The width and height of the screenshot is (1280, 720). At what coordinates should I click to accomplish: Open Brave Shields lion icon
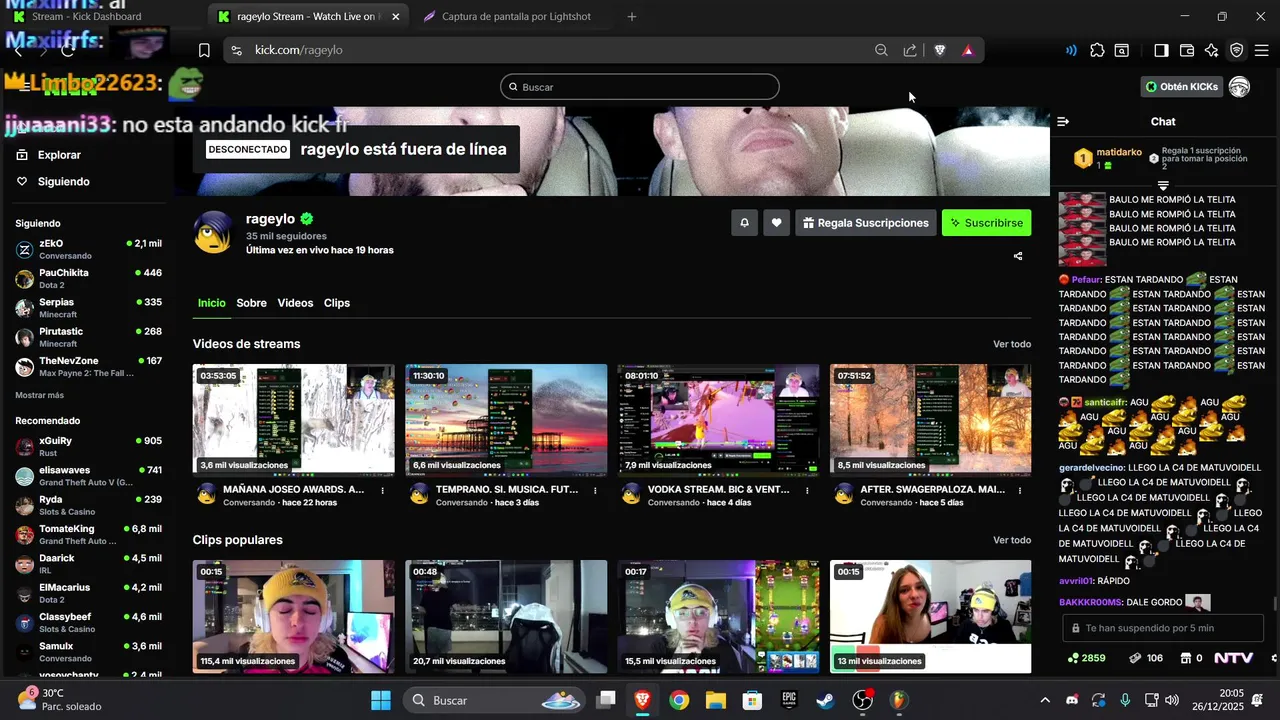(x=939, y=50)
